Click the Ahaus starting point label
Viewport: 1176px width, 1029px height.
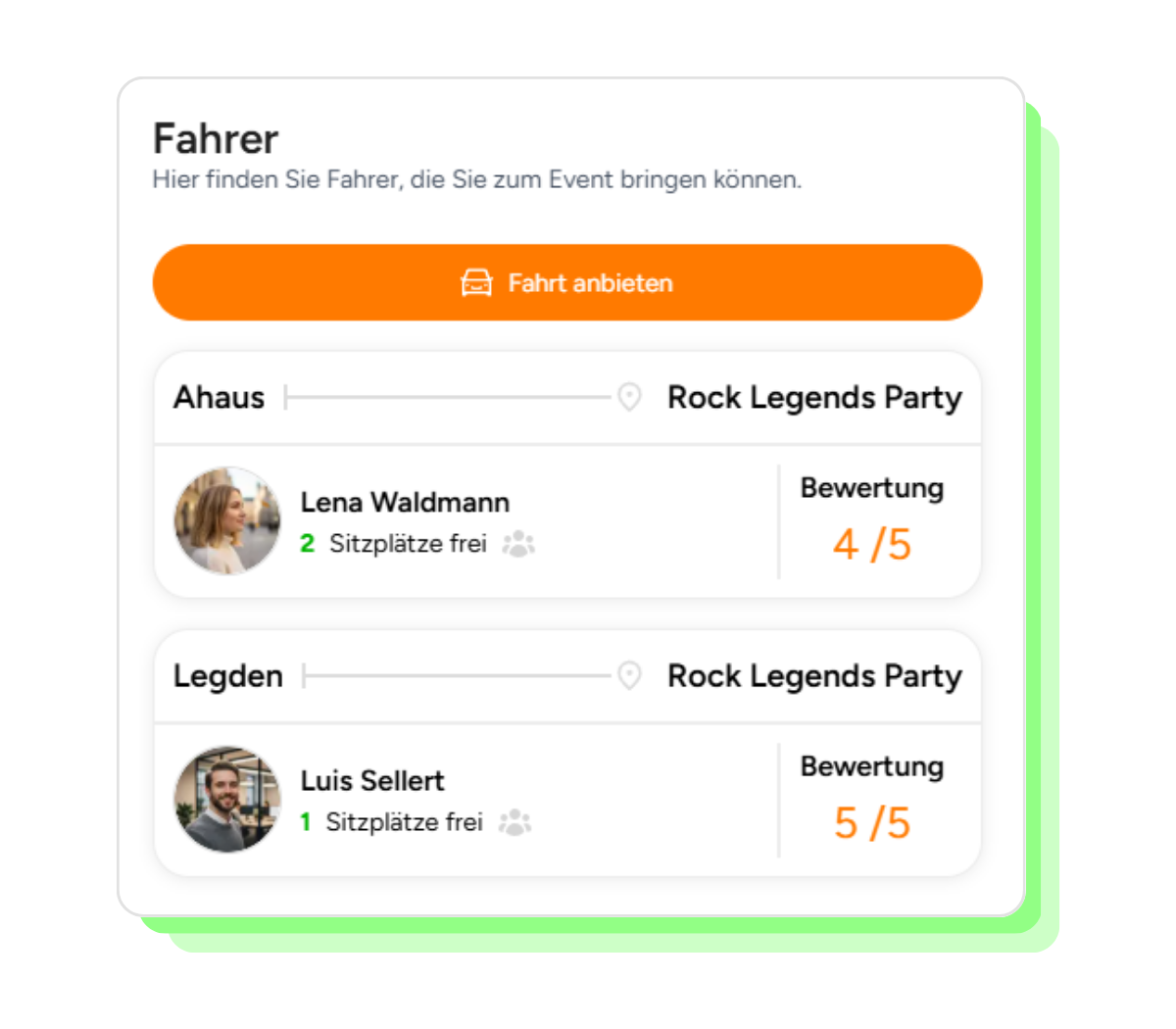[219, 398]
